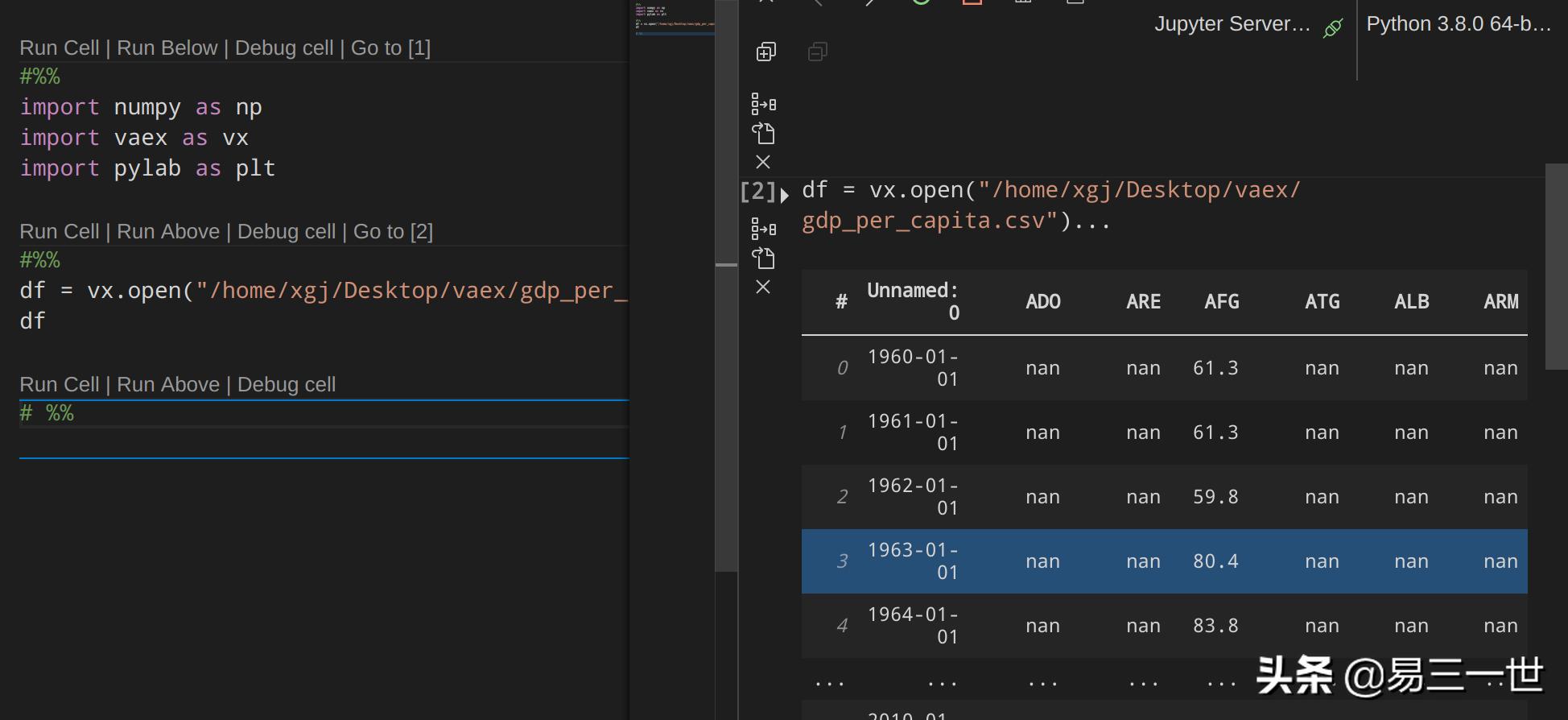
Task: Click copy-to-source icon for cell [2]
Action: click(763, 258)
